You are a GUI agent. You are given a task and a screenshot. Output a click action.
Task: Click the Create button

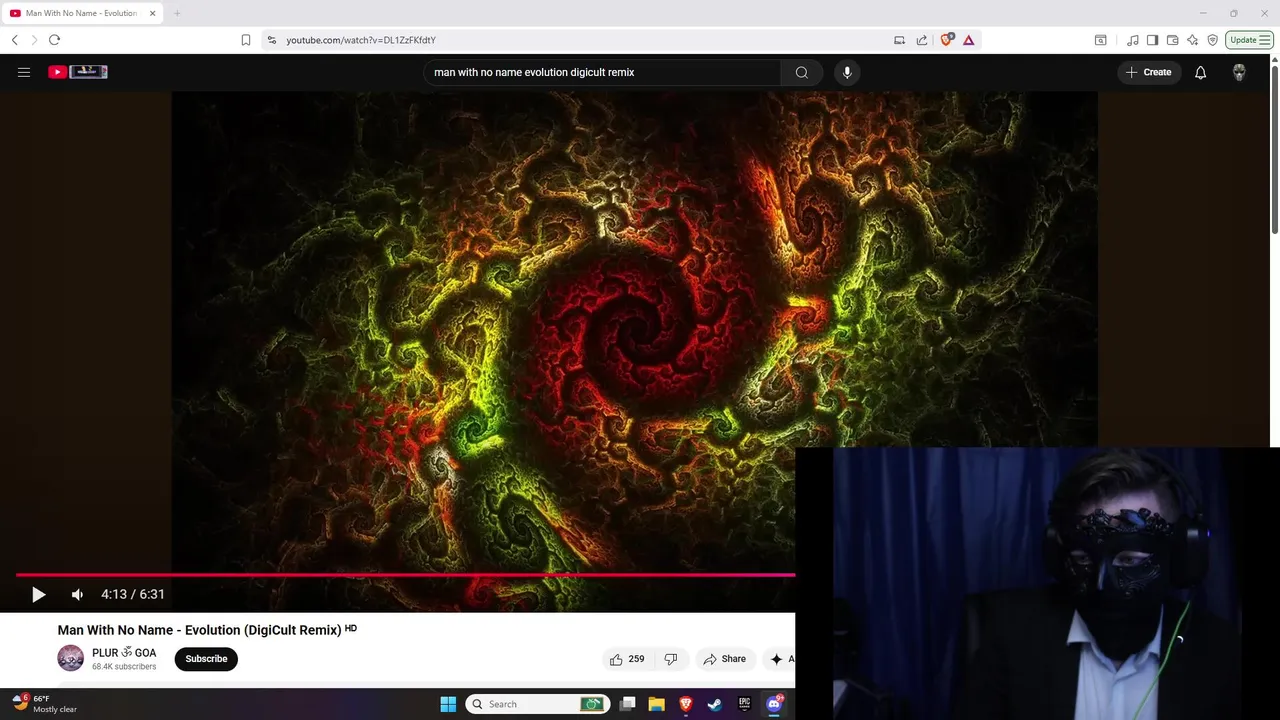(x=1149, y=72)
